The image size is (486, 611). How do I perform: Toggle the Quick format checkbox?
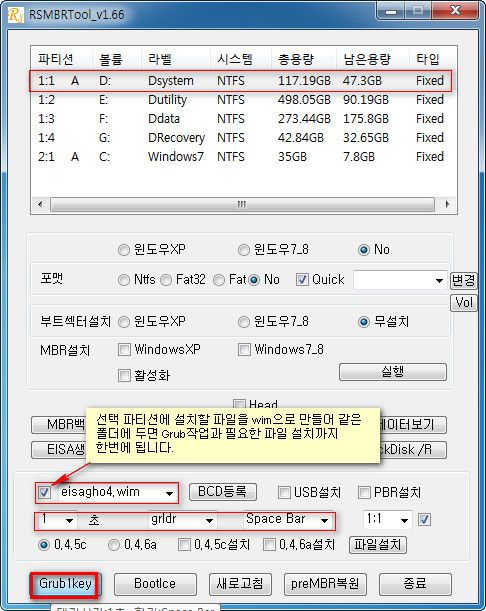coord(302,279)
